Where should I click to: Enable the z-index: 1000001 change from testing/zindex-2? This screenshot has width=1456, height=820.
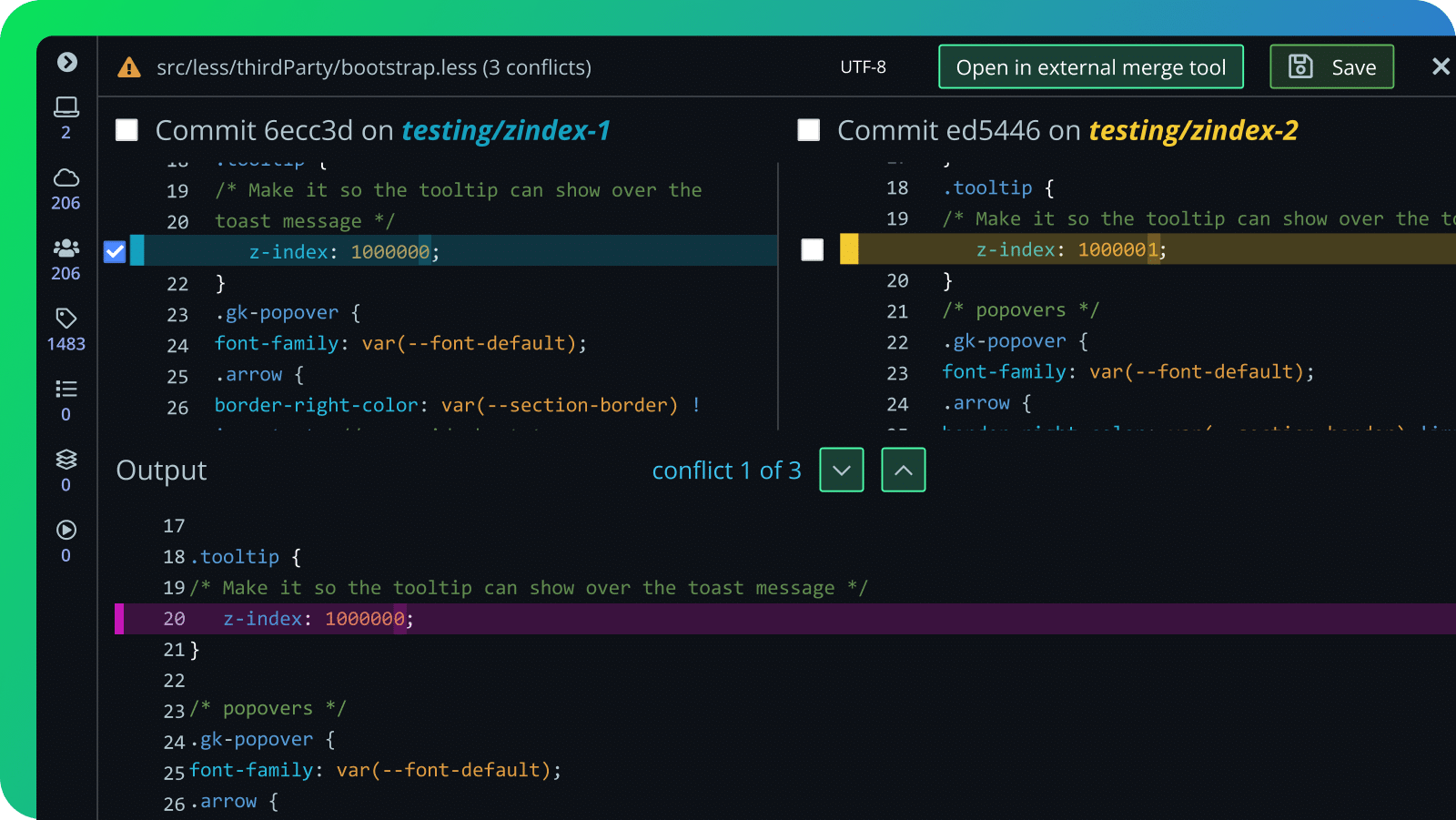click(x=812, y=250)
